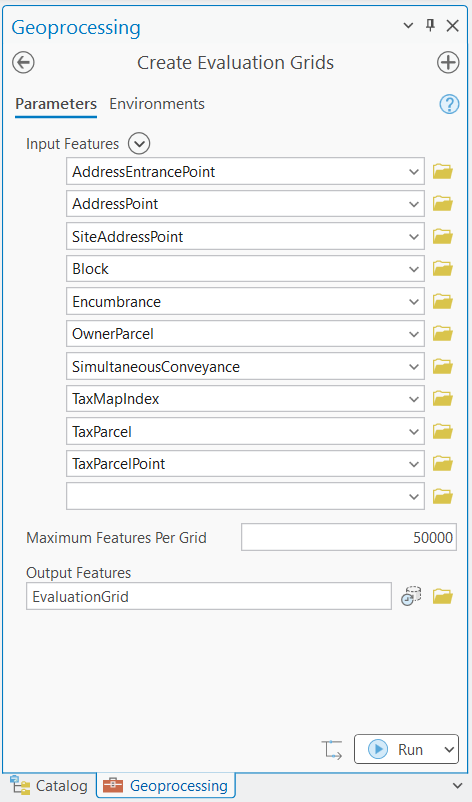Viewport: 472px width, 802px height.
Task: Click the empty Input Features combo box
Action: [245, 496]
